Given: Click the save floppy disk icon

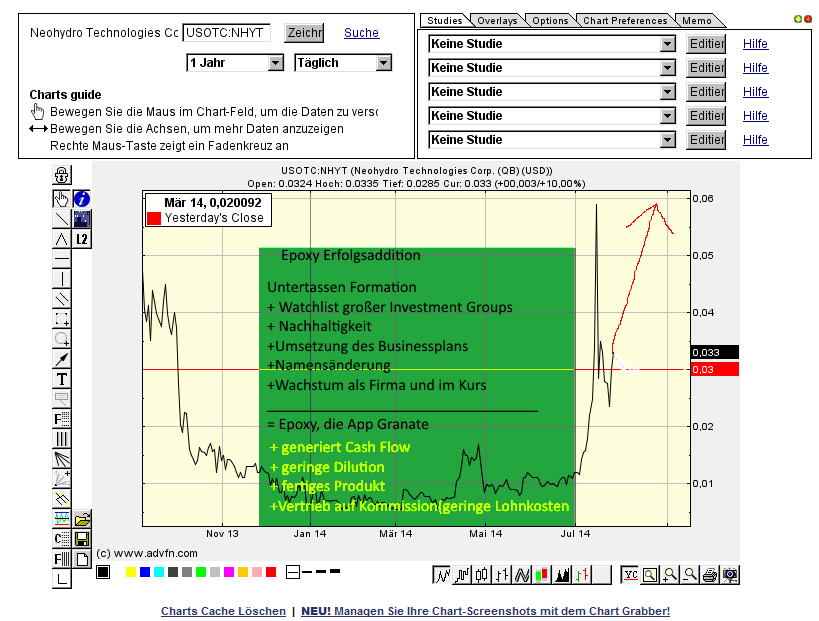Looking at the screenshot, I should coord(82,538).
